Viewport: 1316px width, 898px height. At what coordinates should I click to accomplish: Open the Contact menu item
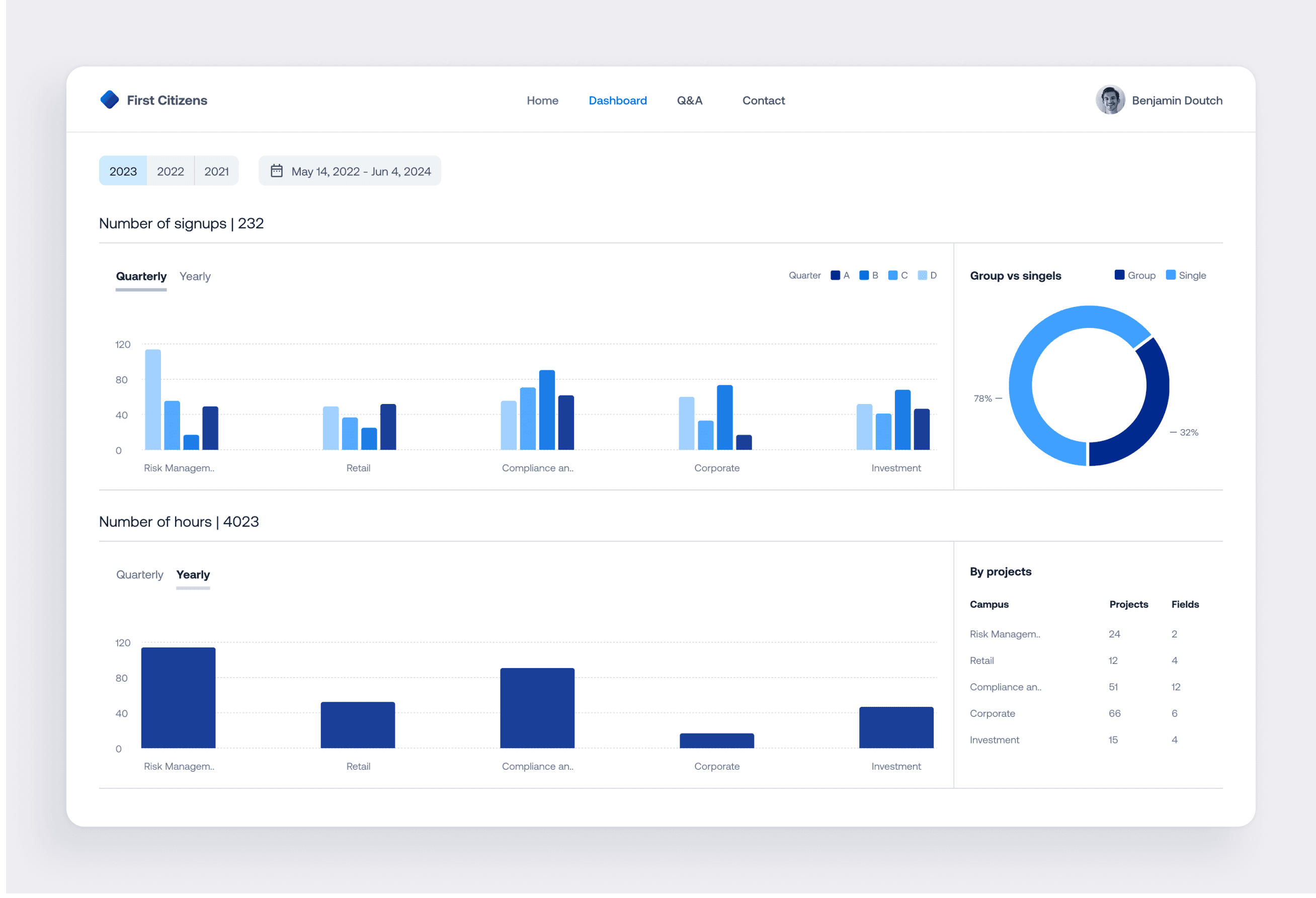tap(763, 100)
